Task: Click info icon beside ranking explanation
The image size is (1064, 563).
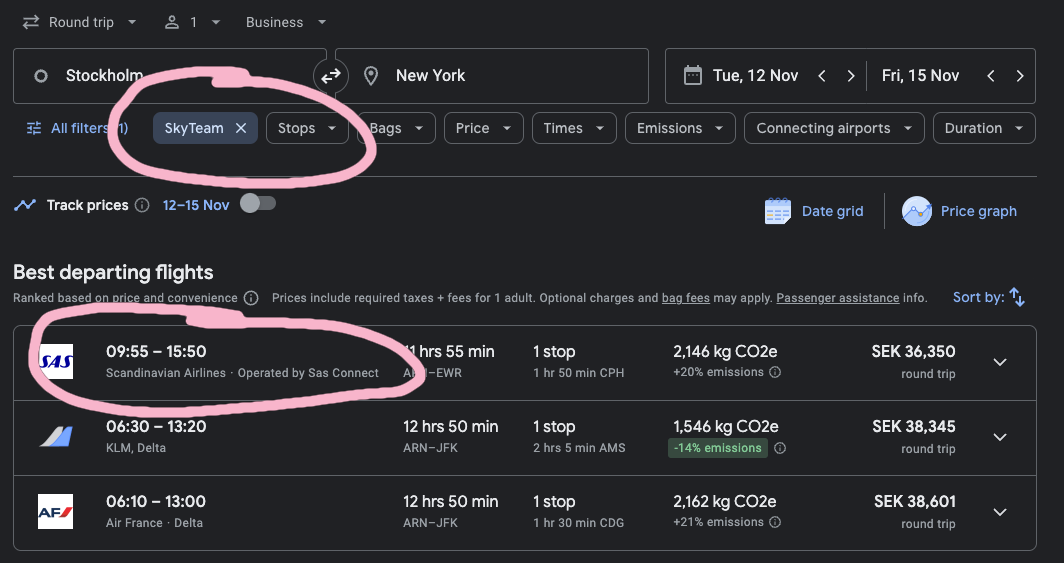Action: tap(251, 298)
